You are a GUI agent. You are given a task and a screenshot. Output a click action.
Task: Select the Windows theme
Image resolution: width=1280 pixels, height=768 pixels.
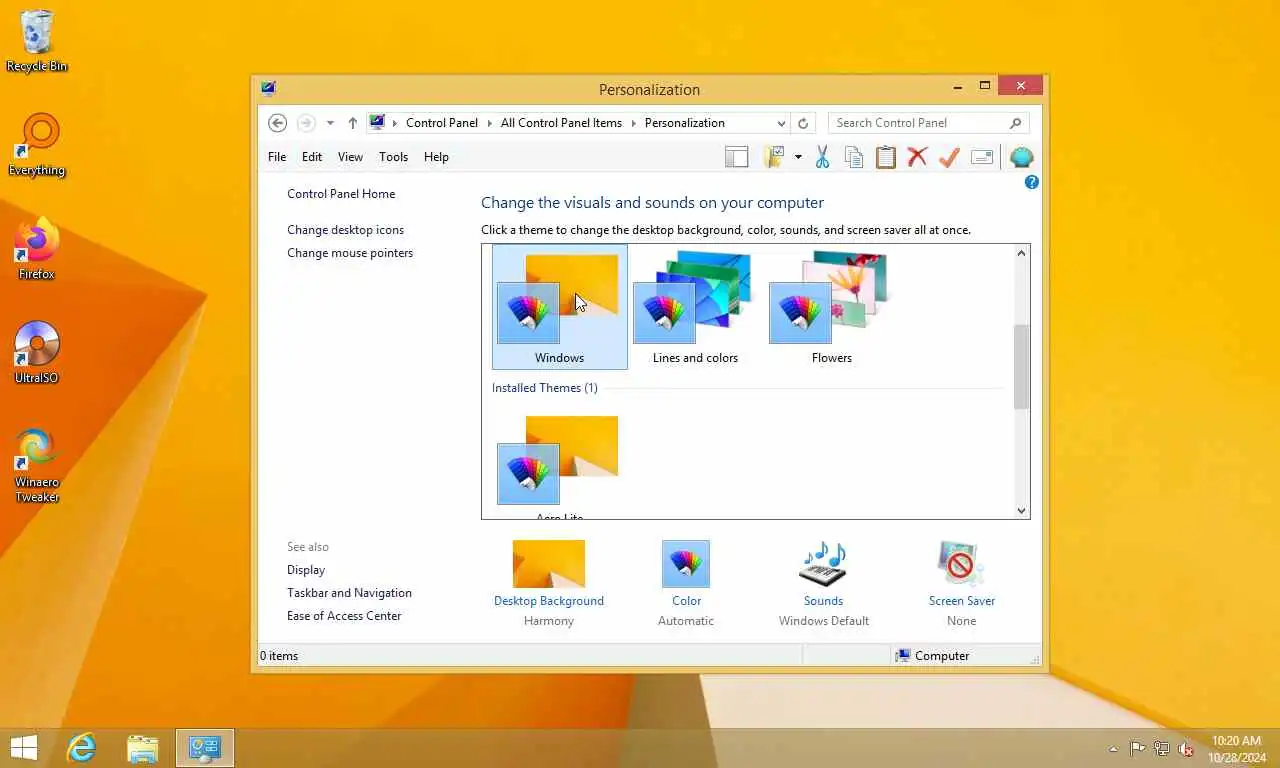point(560,307)
